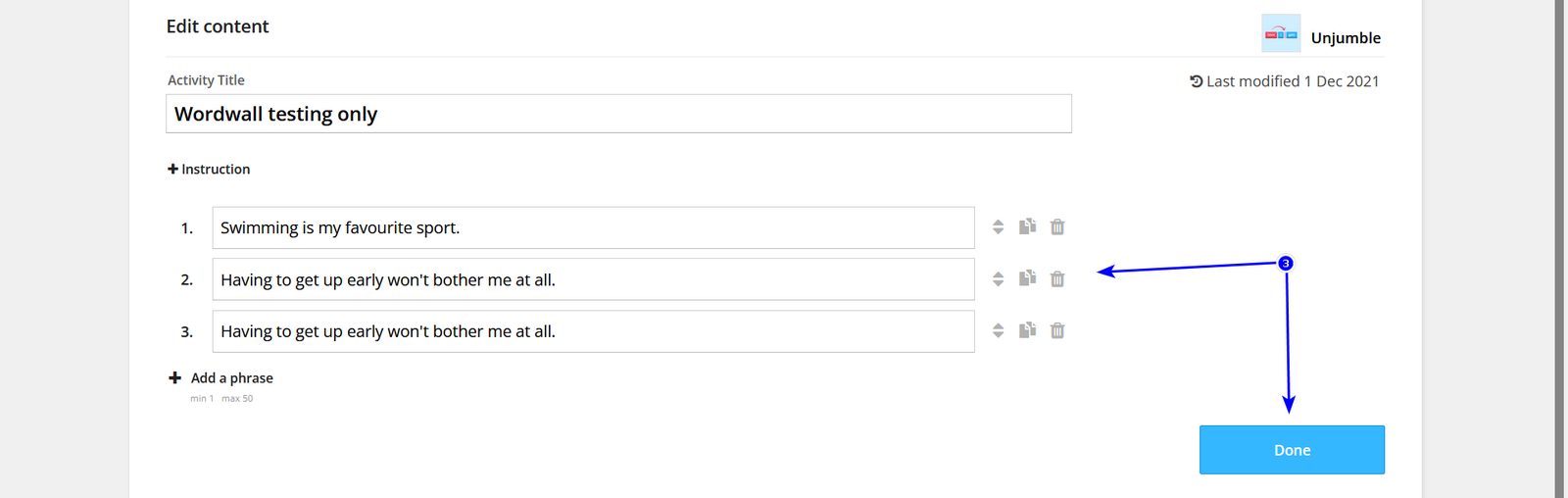
Task: Select the Unjumble template label
Action: (x=1346, y=38)
